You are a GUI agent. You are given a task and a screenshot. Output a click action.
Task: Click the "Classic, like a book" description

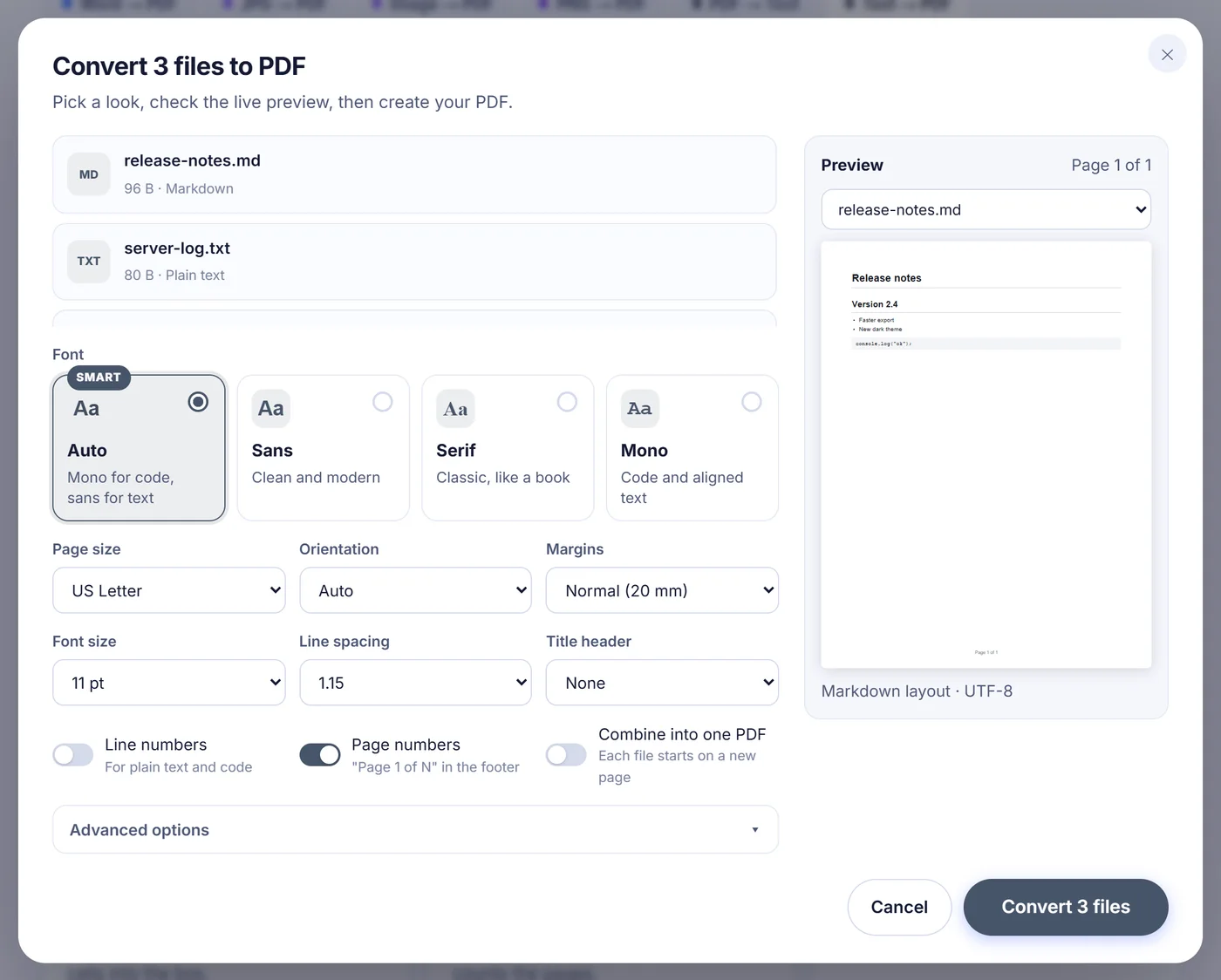pyautogui.click(x=503, y=477)
